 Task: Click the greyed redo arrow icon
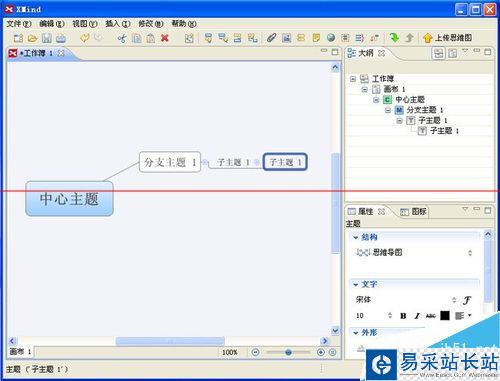(x=98, y=38)
